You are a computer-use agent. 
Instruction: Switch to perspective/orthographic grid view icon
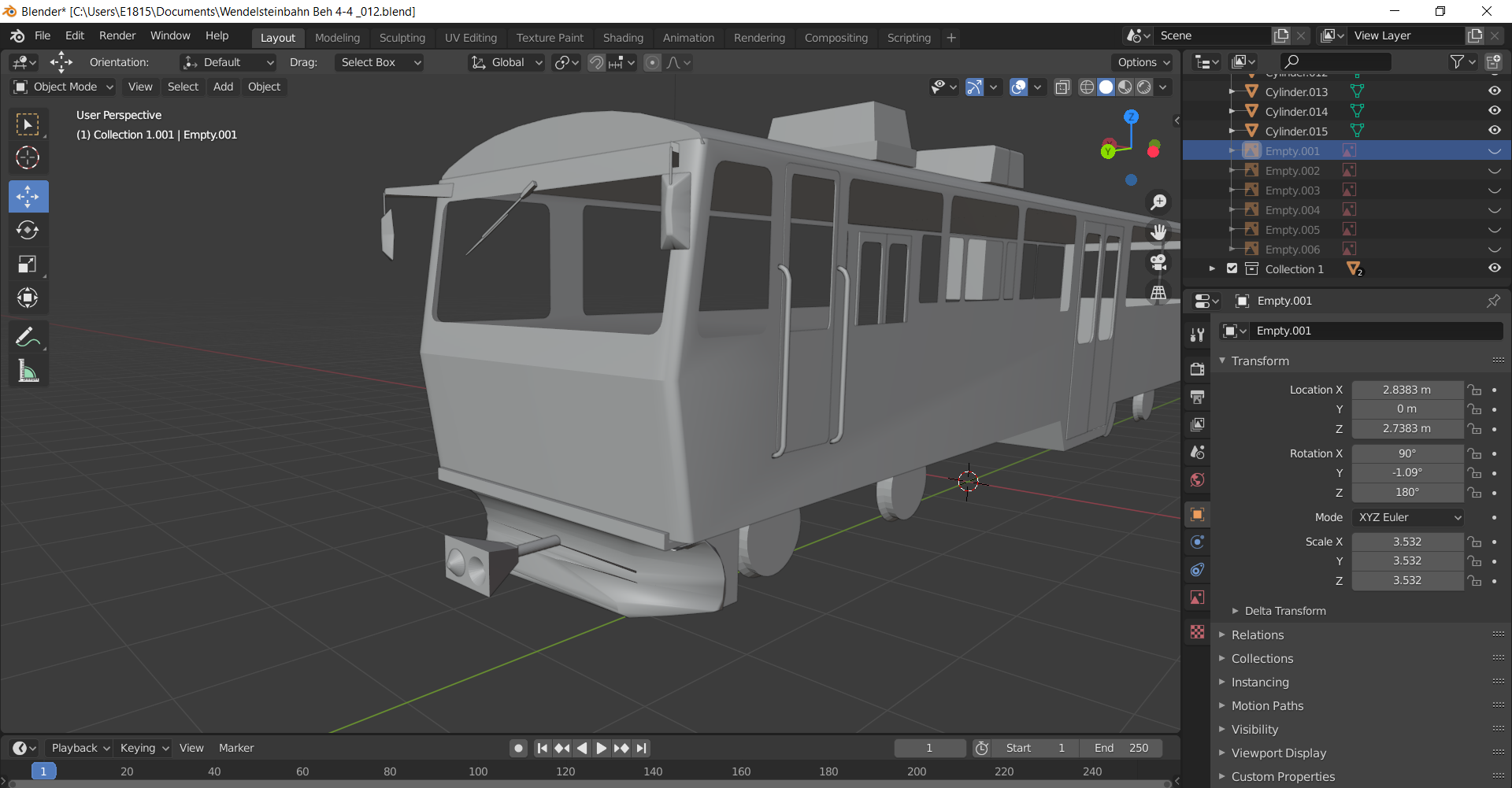1158,293
